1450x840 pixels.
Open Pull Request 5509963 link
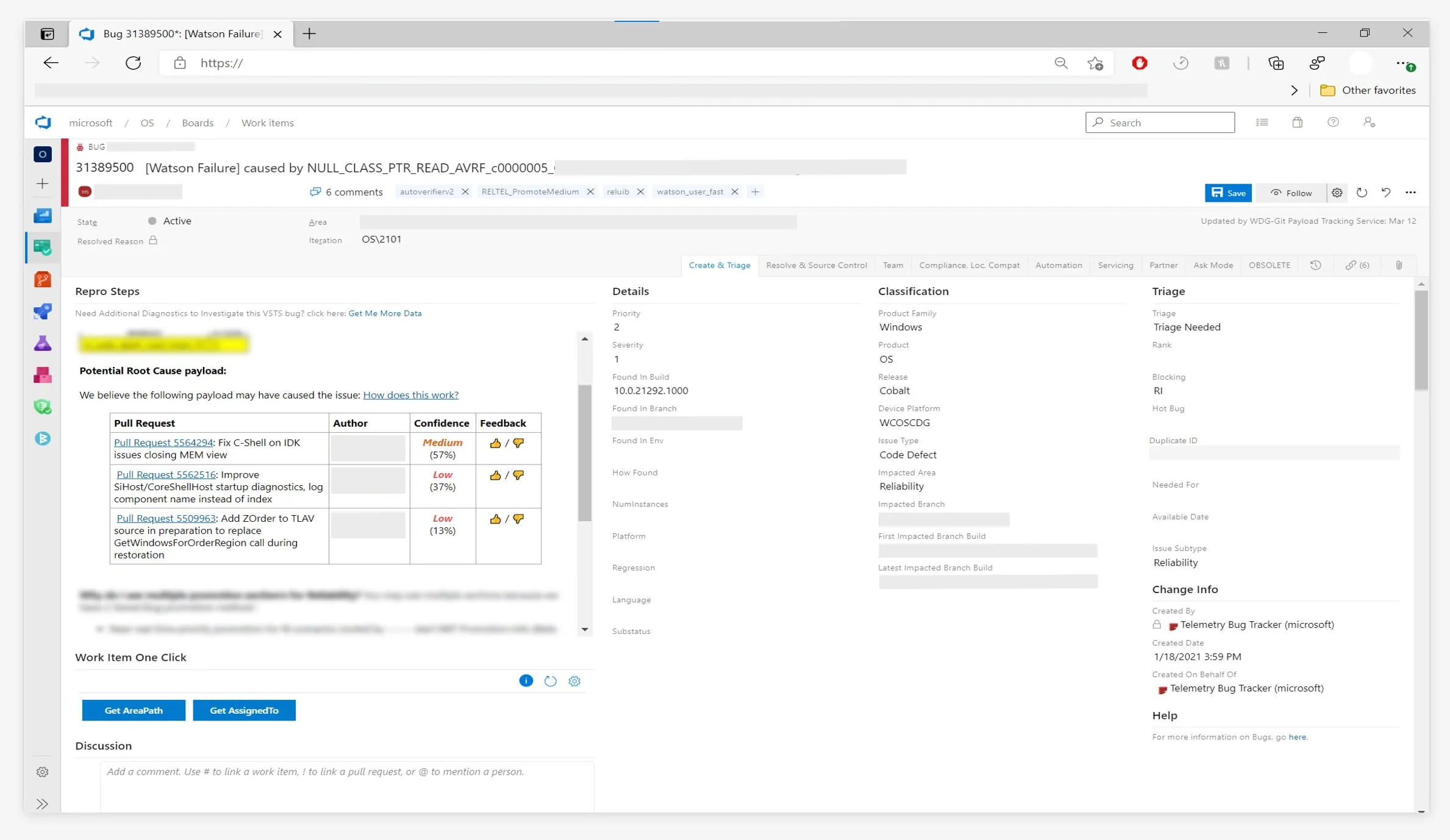(x=166, y=518)
